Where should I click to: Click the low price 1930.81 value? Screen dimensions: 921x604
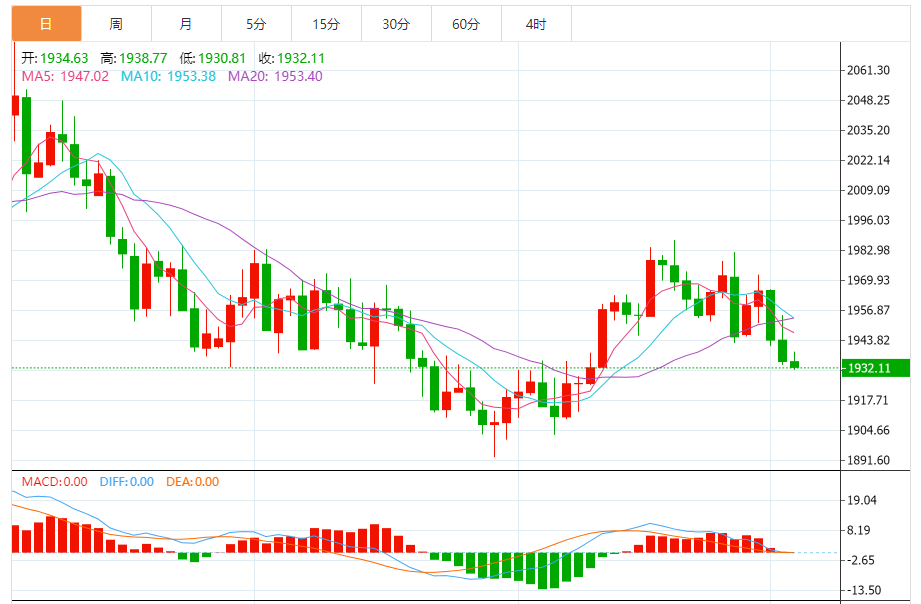(222, 58)
